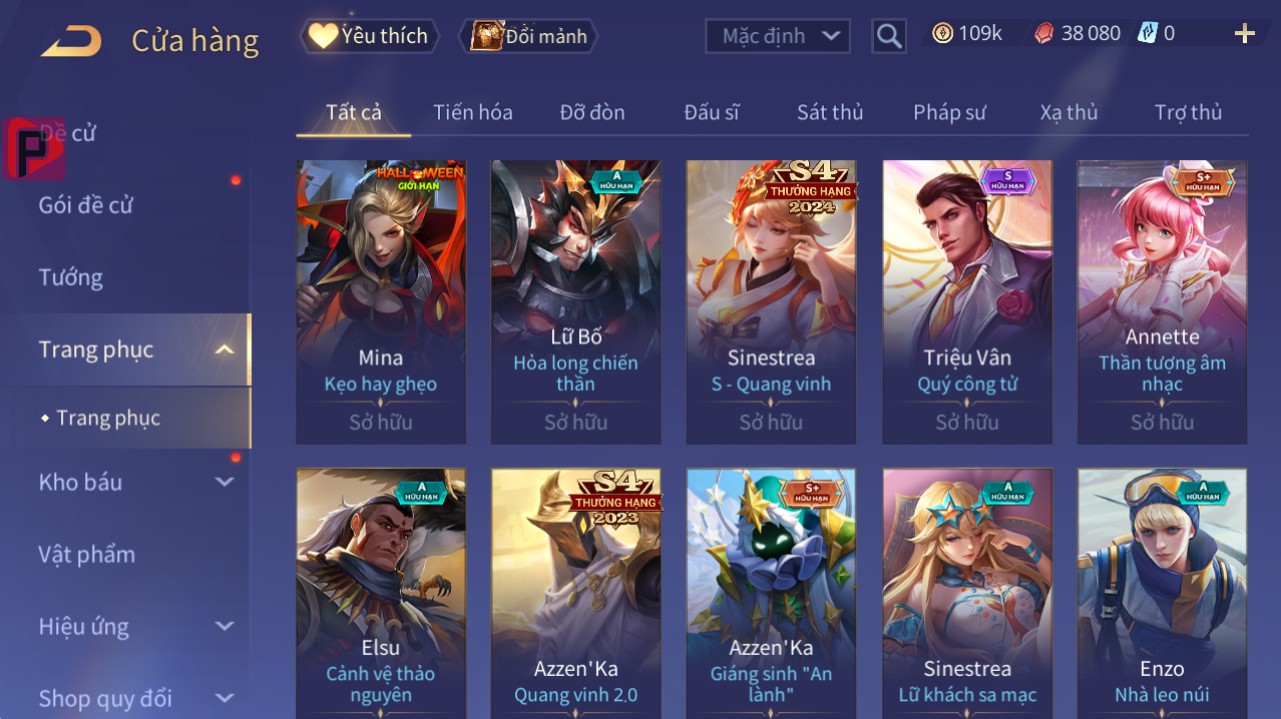Tap the red ruby currency icon
Image resolution: width=1281 pixels, height=719 pixels.
pyautogui.click(x=1044, y=33)
